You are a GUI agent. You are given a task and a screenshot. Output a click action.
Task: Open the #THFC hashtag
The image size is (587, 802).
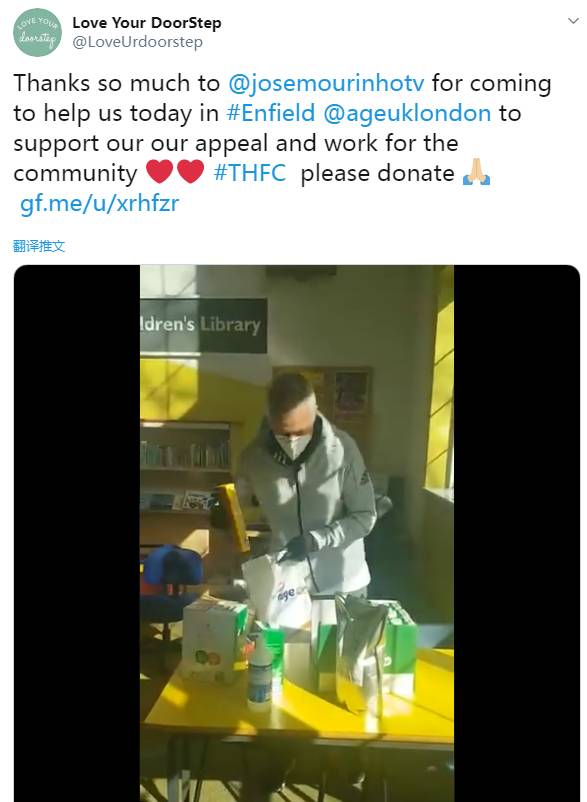pyautogui.click(x=250, y=173)
